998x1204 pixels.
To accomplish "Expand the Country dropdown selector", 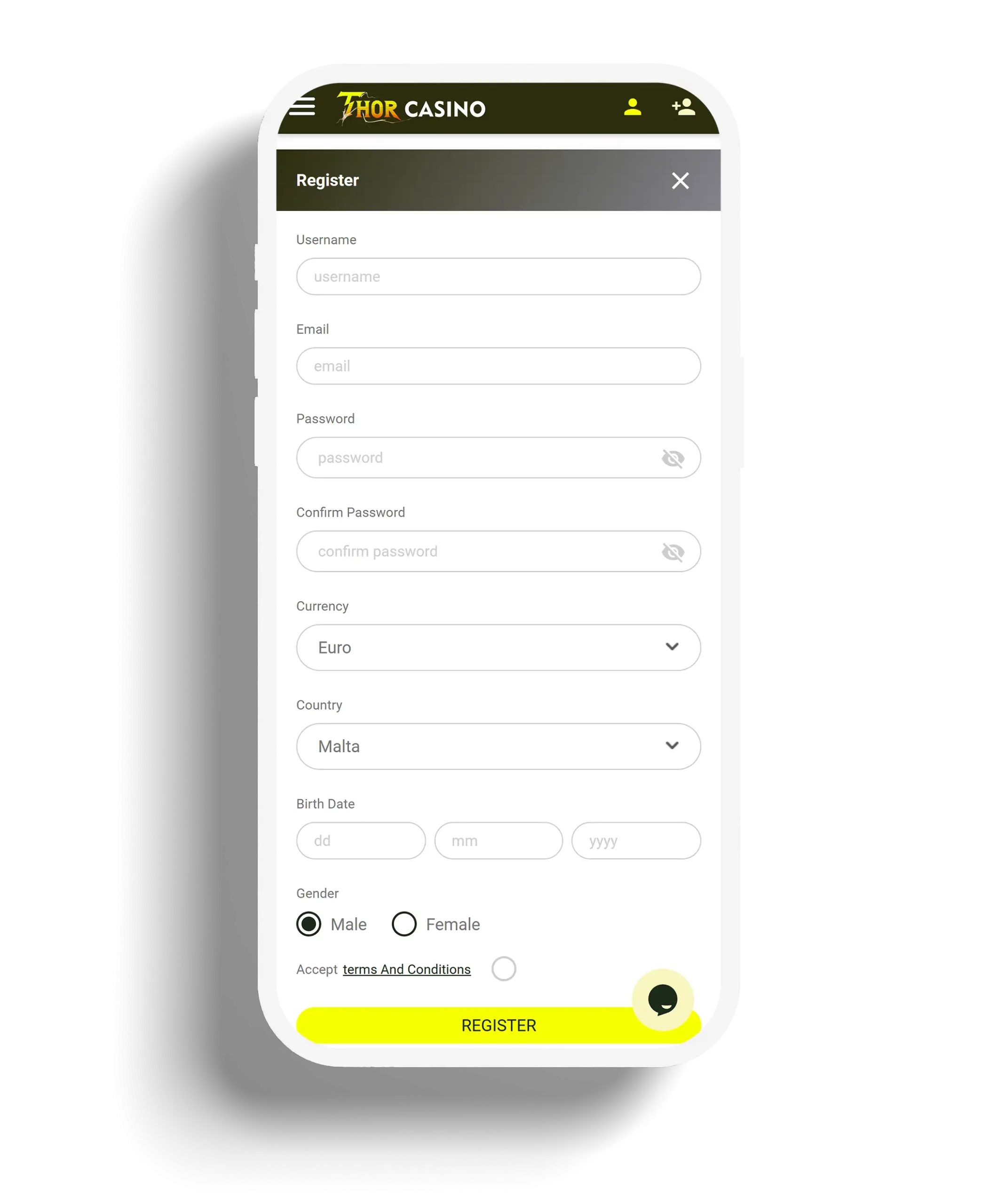I will (x=498, y=746).
